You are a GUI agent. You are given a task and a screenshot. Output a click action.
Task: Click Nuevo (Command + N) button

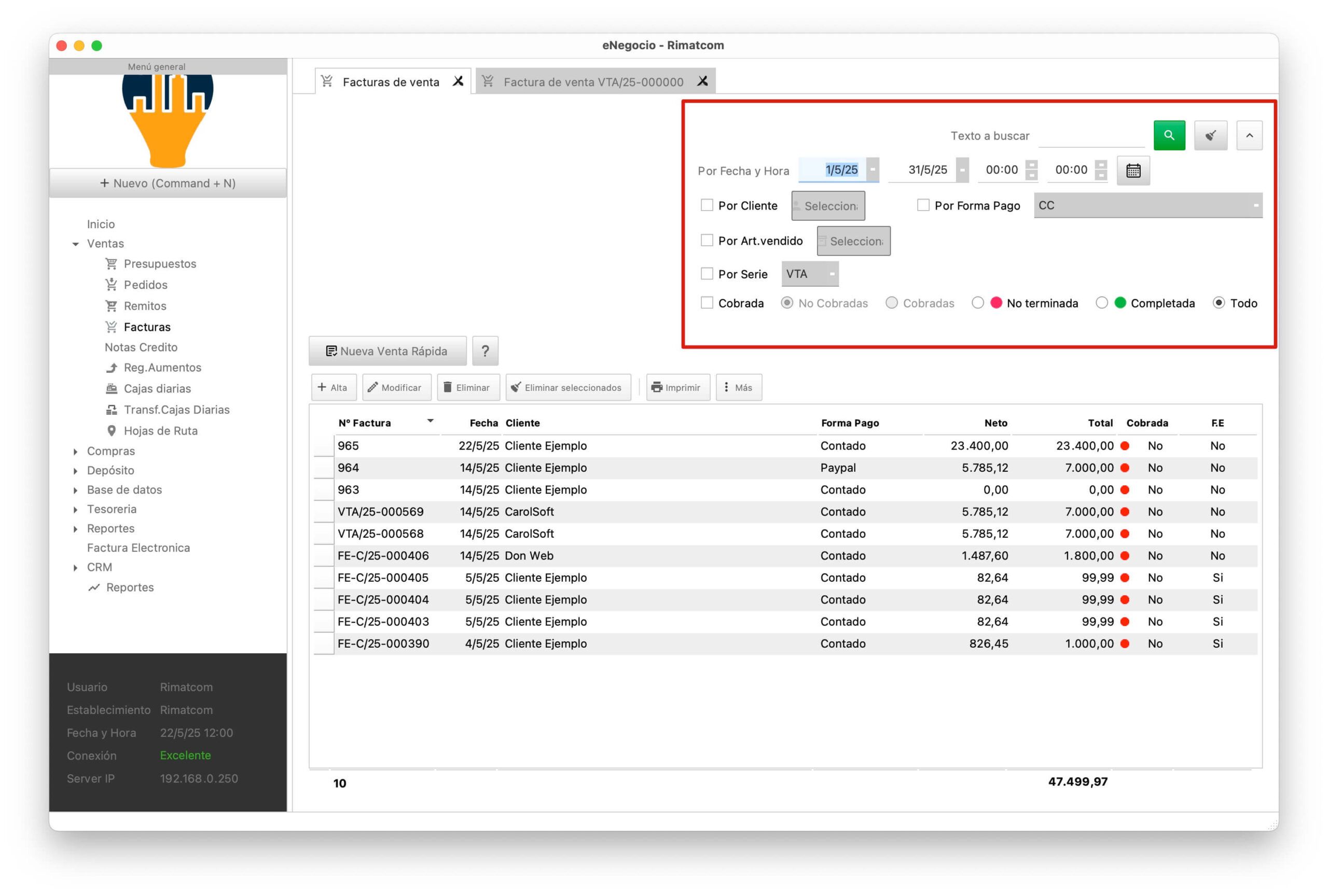[x=168, y=183]
